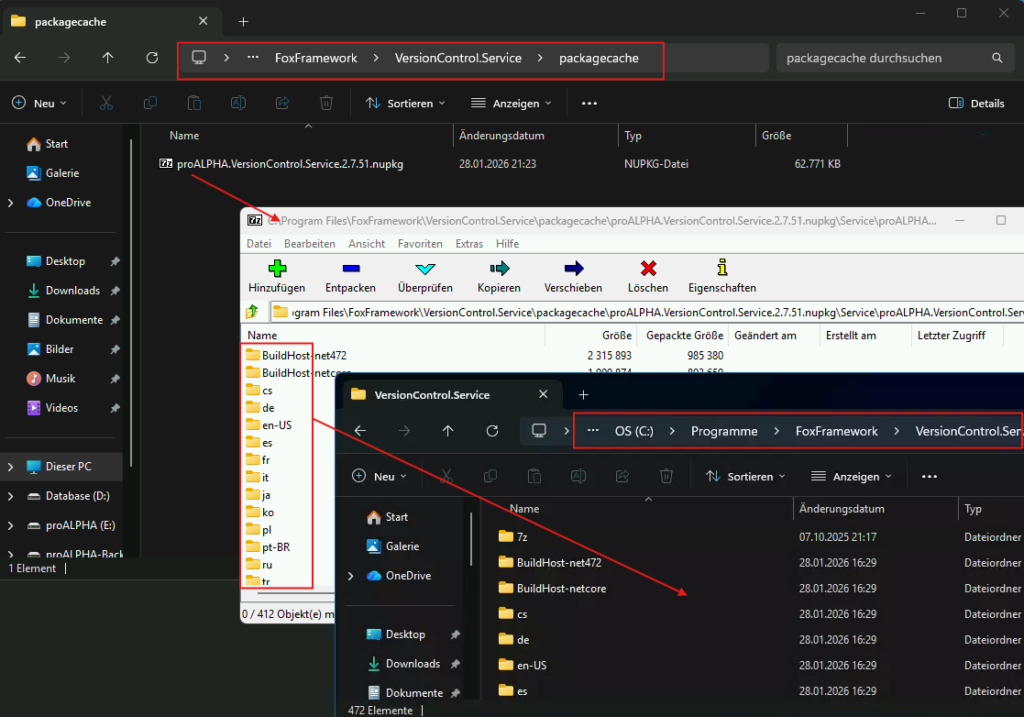1024x717 pixels.
Task: Click the 7-Zip Entpacken extract icon
Action: (x=351, y=269)
